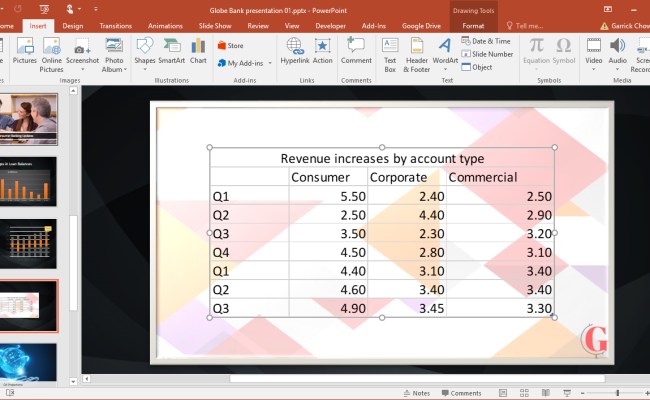Start Slide Show from status bar

(567, 393)
